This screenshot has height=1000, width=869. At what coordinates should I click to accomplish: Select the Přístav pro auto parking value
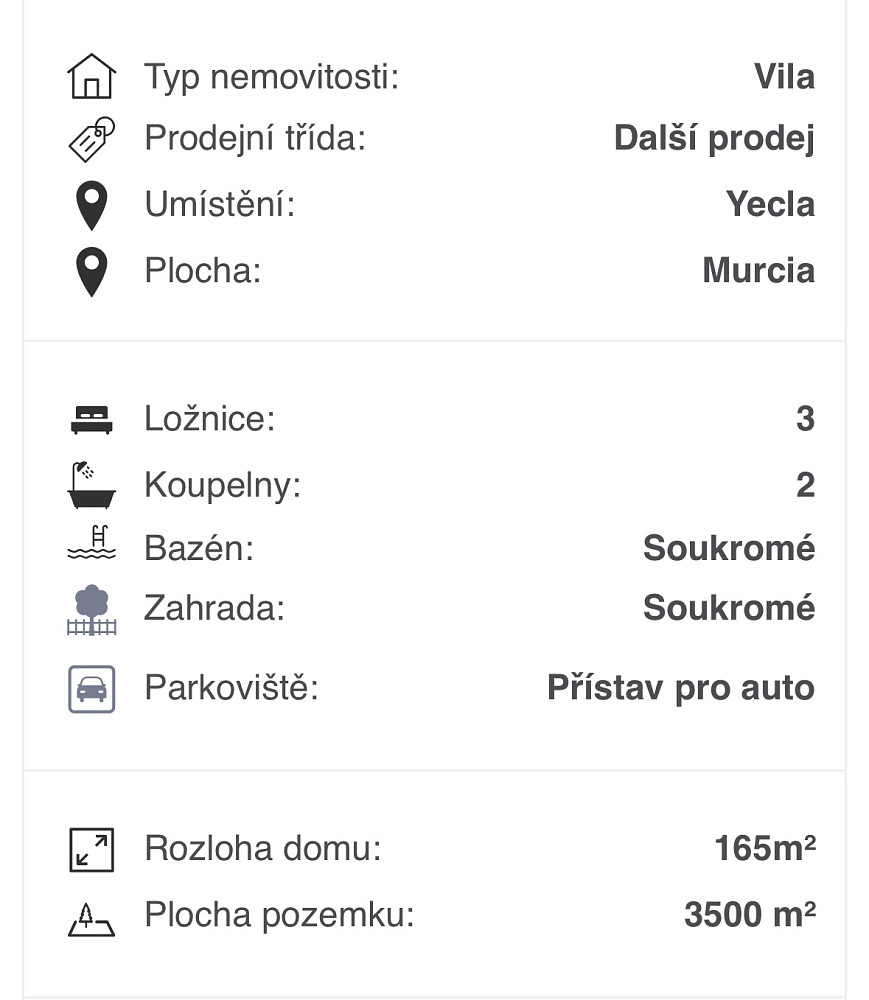click(681, 688)
